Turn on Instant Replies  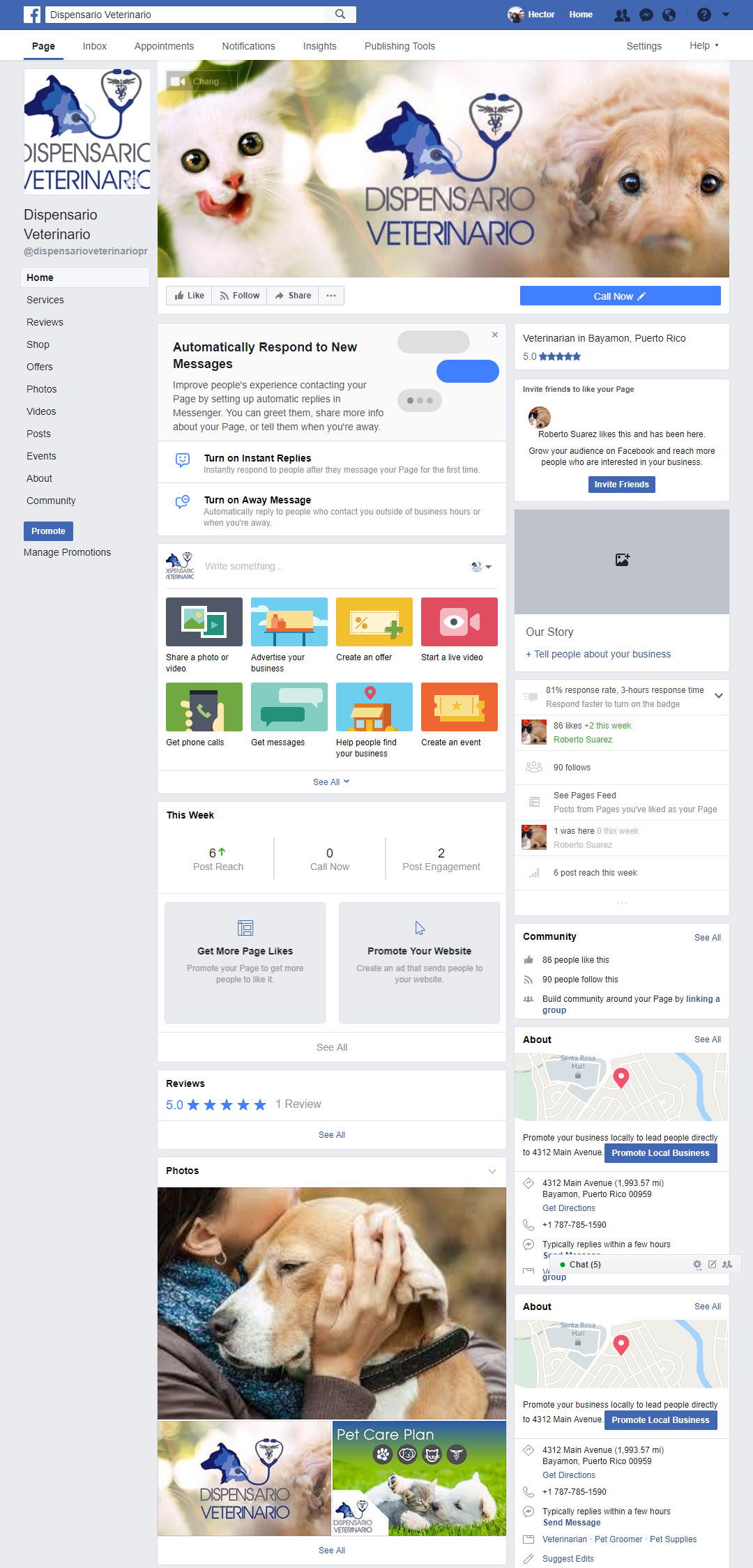pos(332,462)
